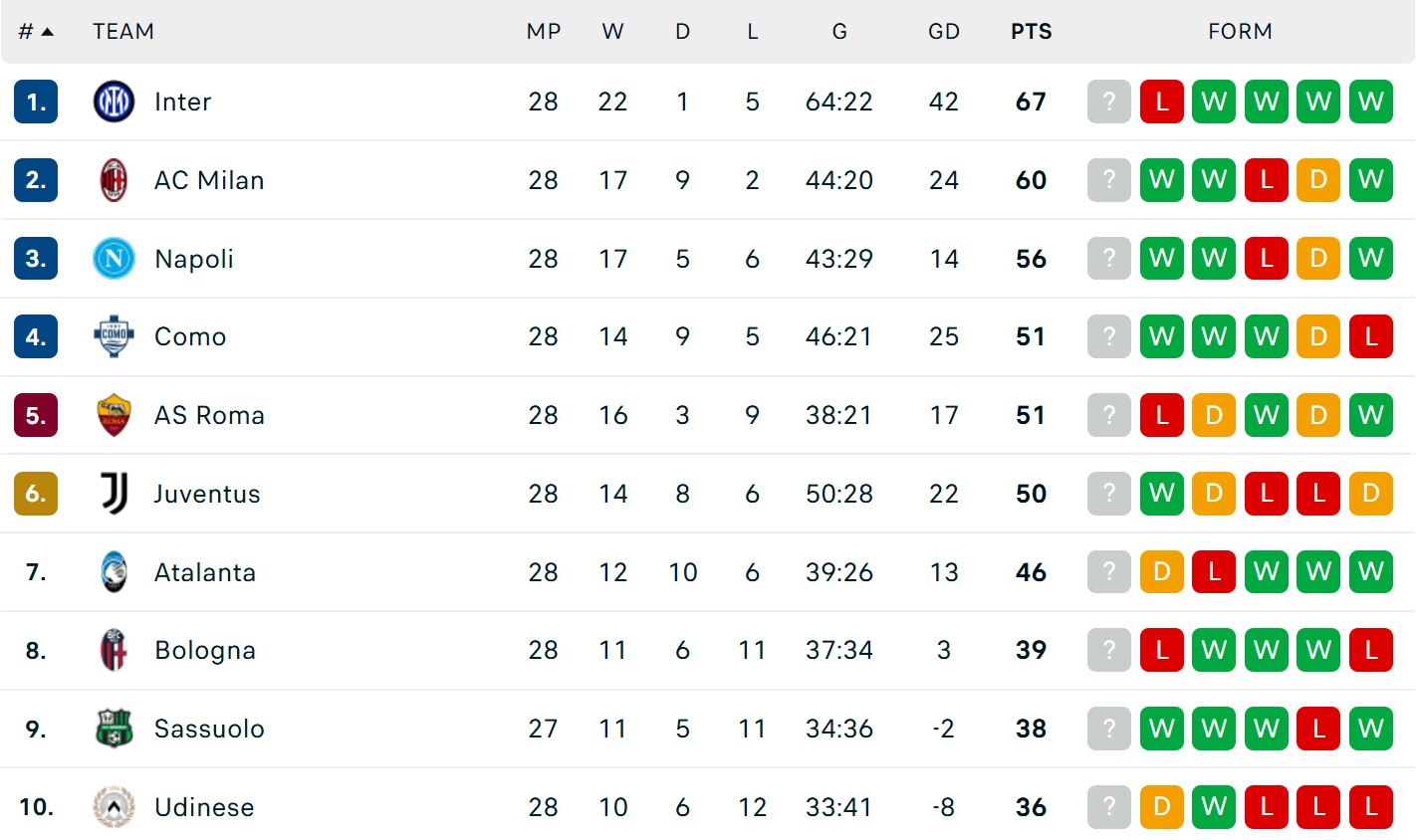Click Juventus gold position 6 badge
Viewport: 1416px width, 840px height.
click(36, 494)
